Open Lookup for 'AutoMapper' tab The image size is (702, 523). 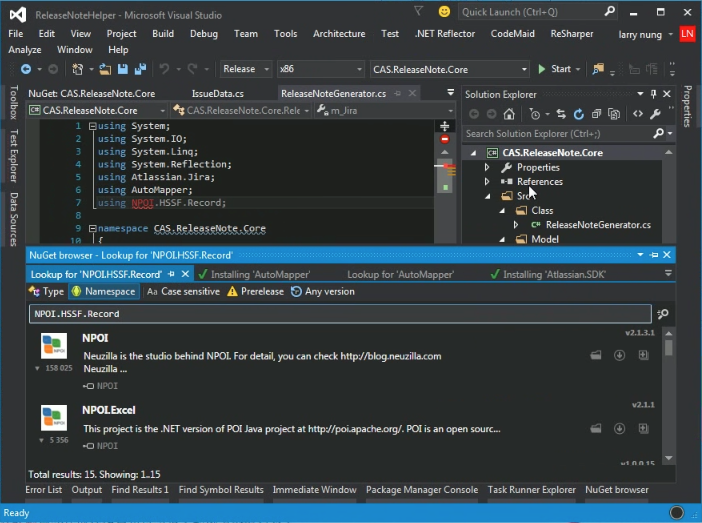(x=401, y=274)
